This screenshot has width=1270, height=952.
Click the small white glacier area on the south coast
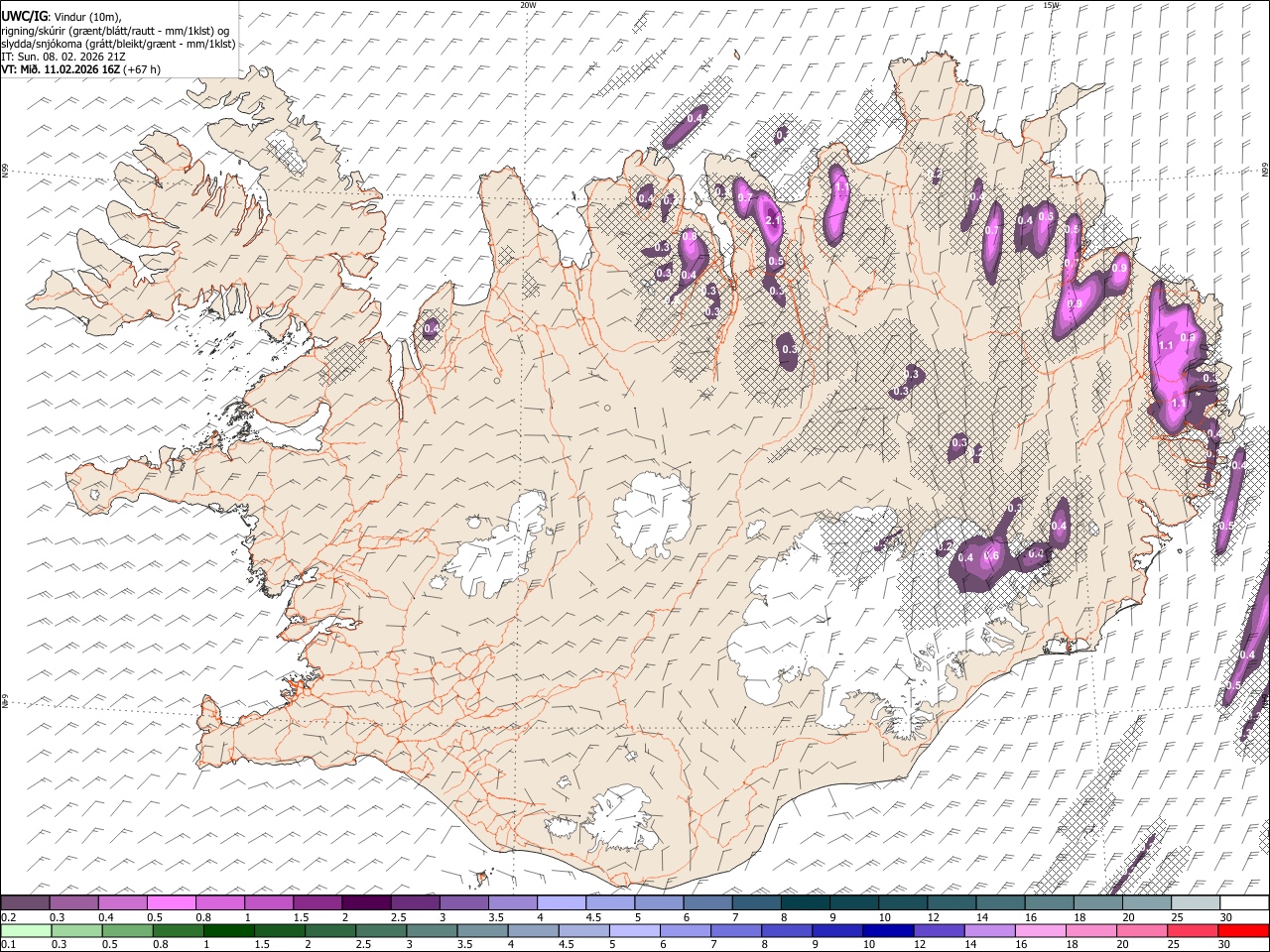(620, 820)
